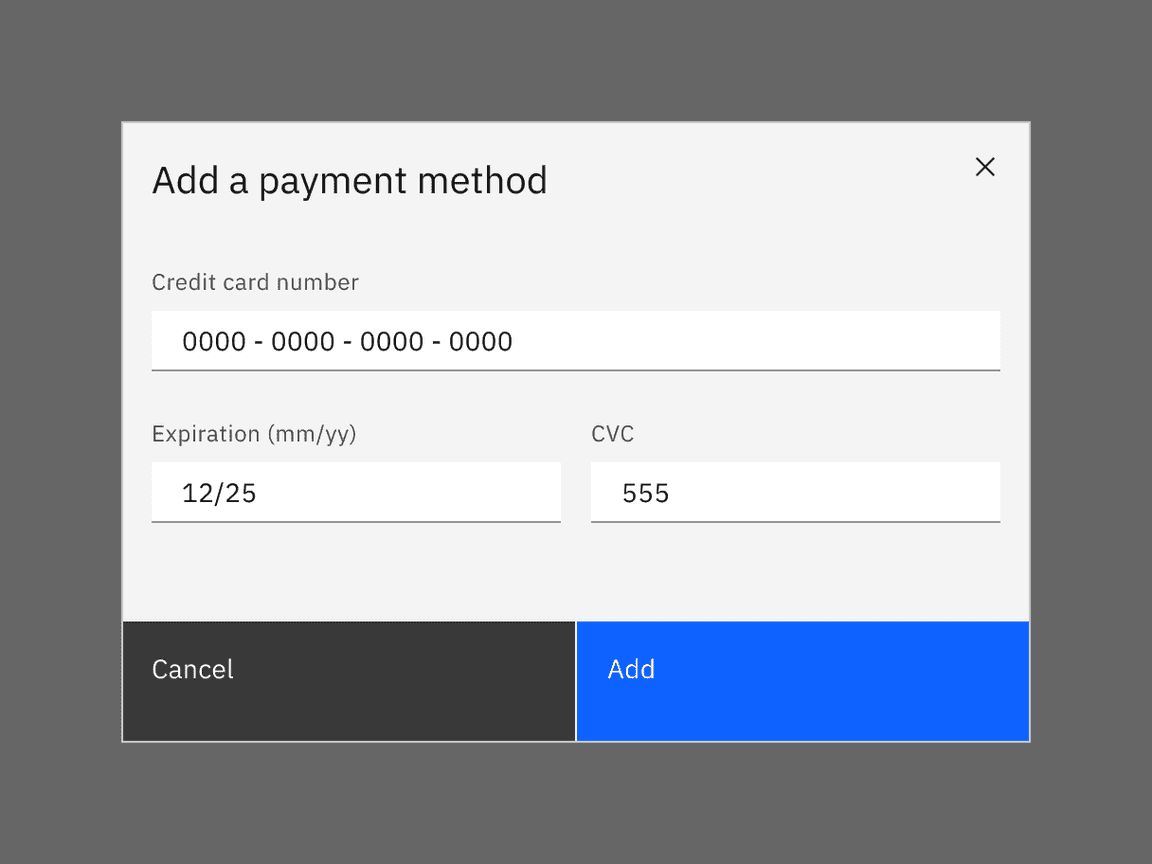Click the CVC label above the field

coord(612,434)
